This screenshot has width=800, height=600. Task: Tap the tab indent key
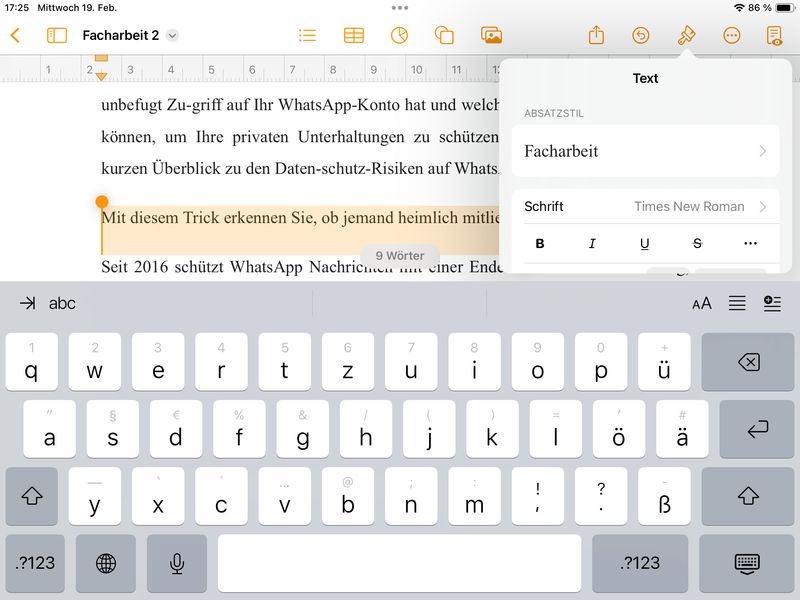click(28, 303)
